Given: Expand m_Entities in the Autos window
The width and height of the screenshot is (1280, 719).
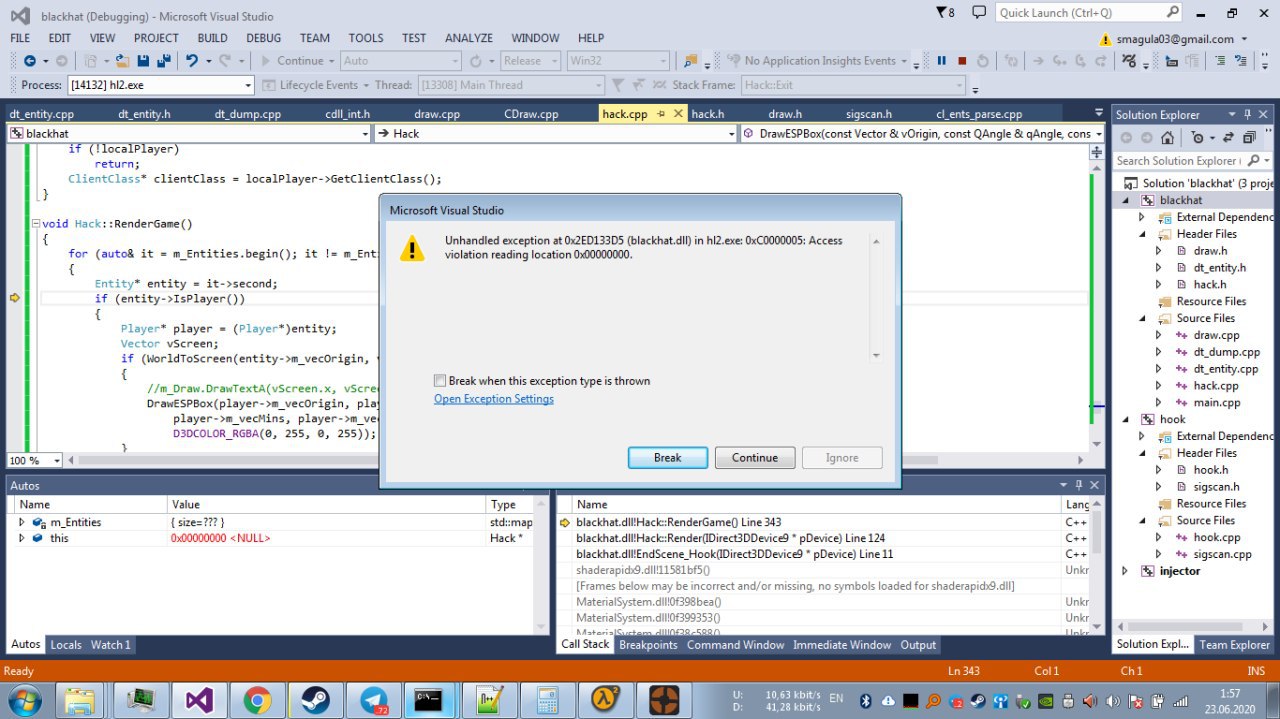Looking at the screenshot, I should coord(22,522).
